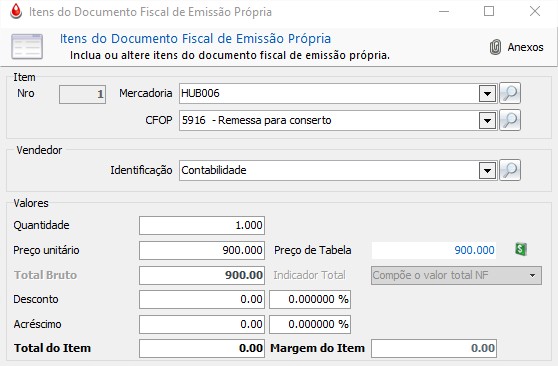This screenshot has width=558, height=366.
Task: Click the Desconto percentage field
Action: (x=310, y=299)
